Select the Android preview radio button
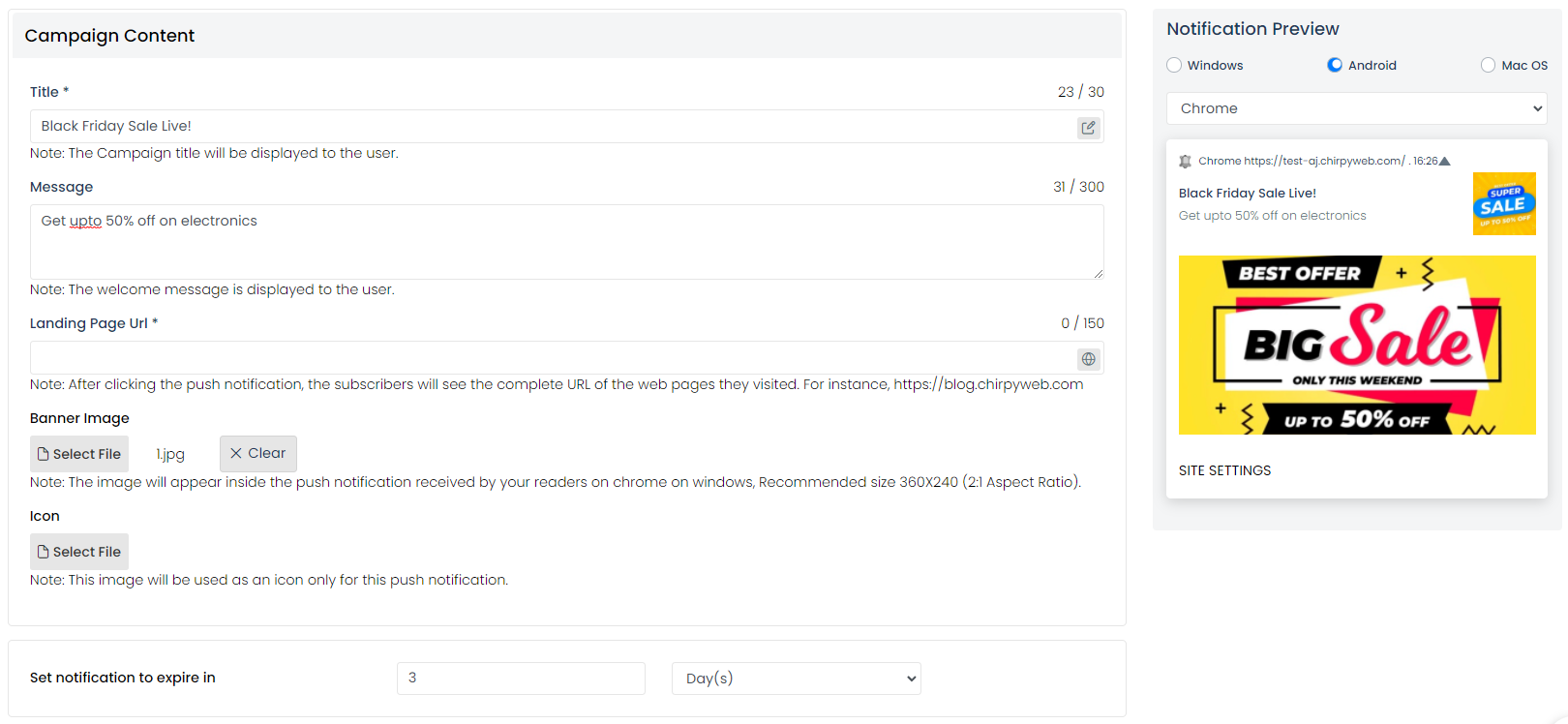Viewport: 1568px width, 724px height. coord(1335,65)
